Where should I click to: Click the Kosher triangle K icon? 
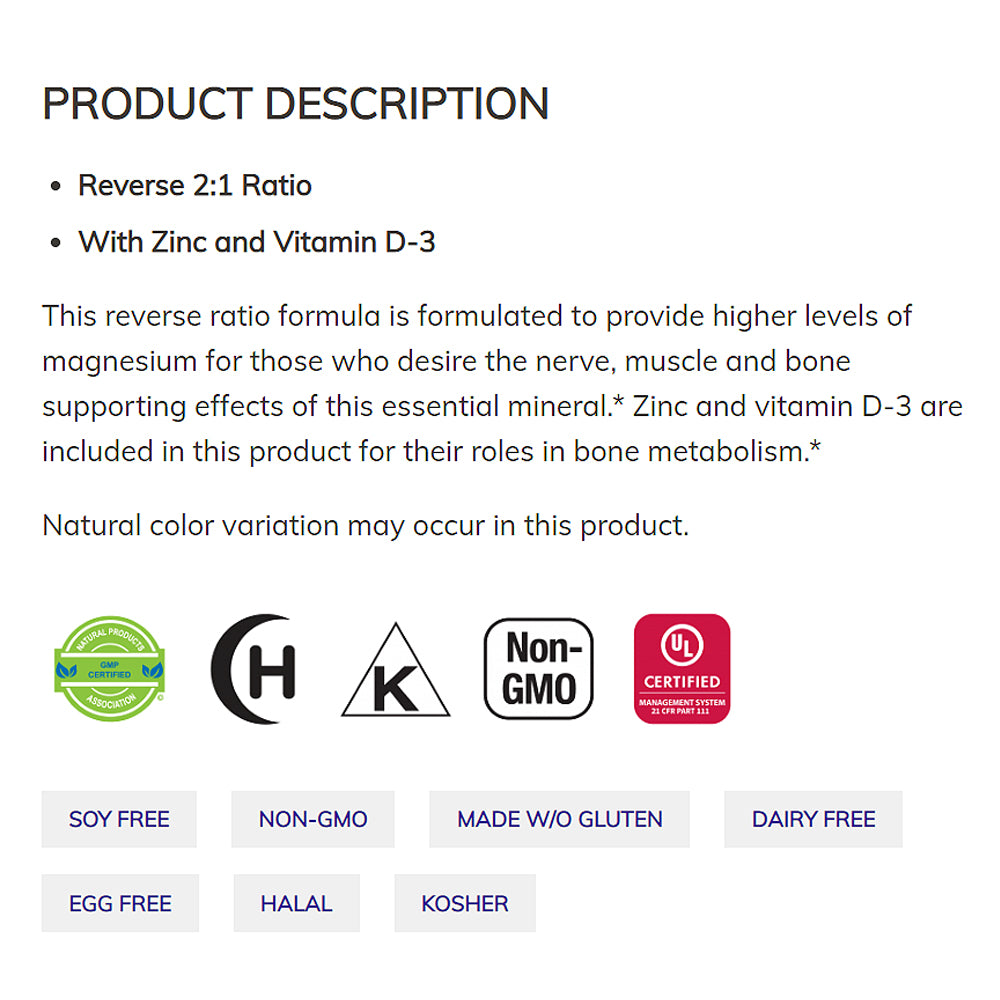[x=395, y=672]
